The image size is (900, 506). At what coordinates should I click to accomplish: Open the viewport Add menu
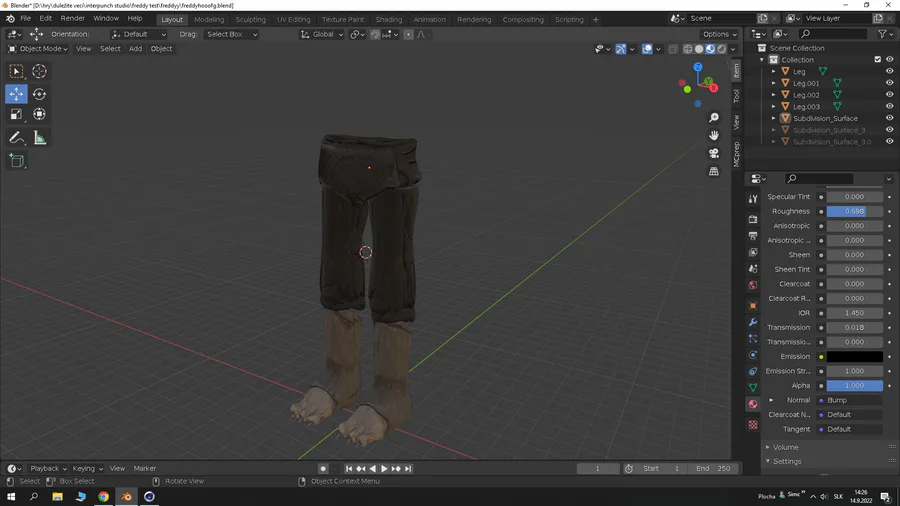(135, 49)
